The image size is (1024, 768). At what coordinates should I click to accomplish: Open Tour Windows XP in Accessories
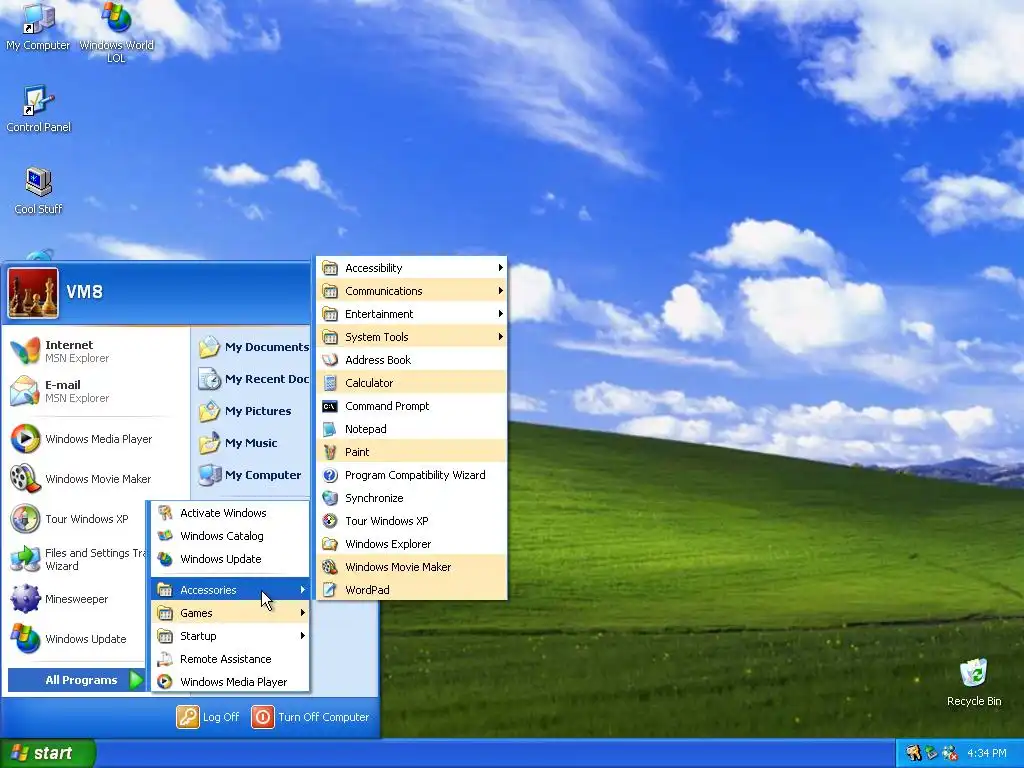pyautogui.click(x=411, y=521)
